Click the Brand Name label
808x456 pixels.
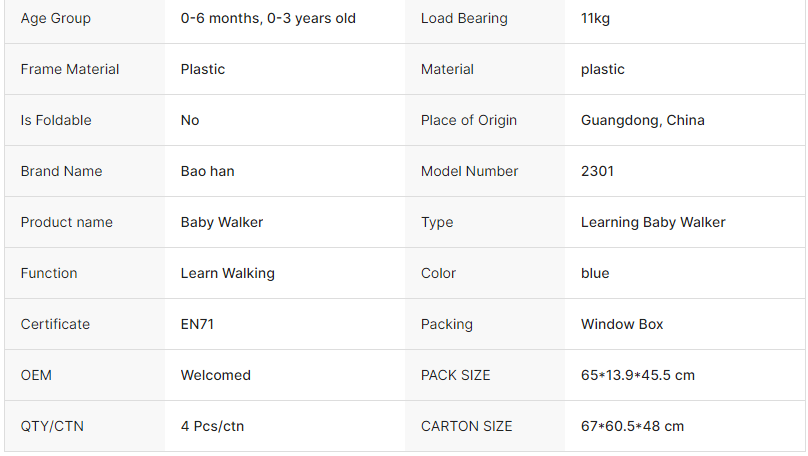pos(61,171)
